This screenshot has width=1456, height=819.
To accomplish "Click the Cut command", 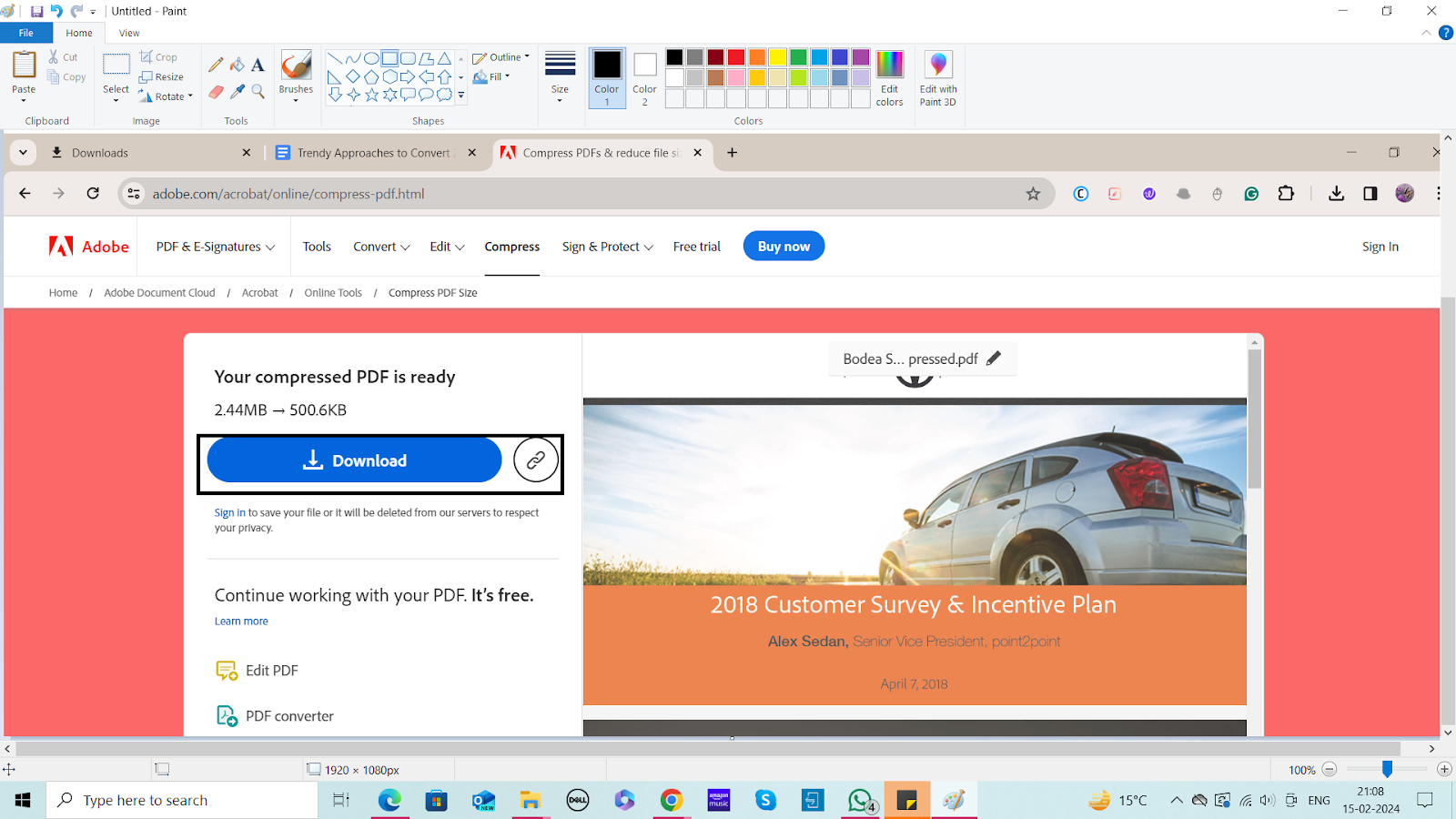I will pos(63,57).
